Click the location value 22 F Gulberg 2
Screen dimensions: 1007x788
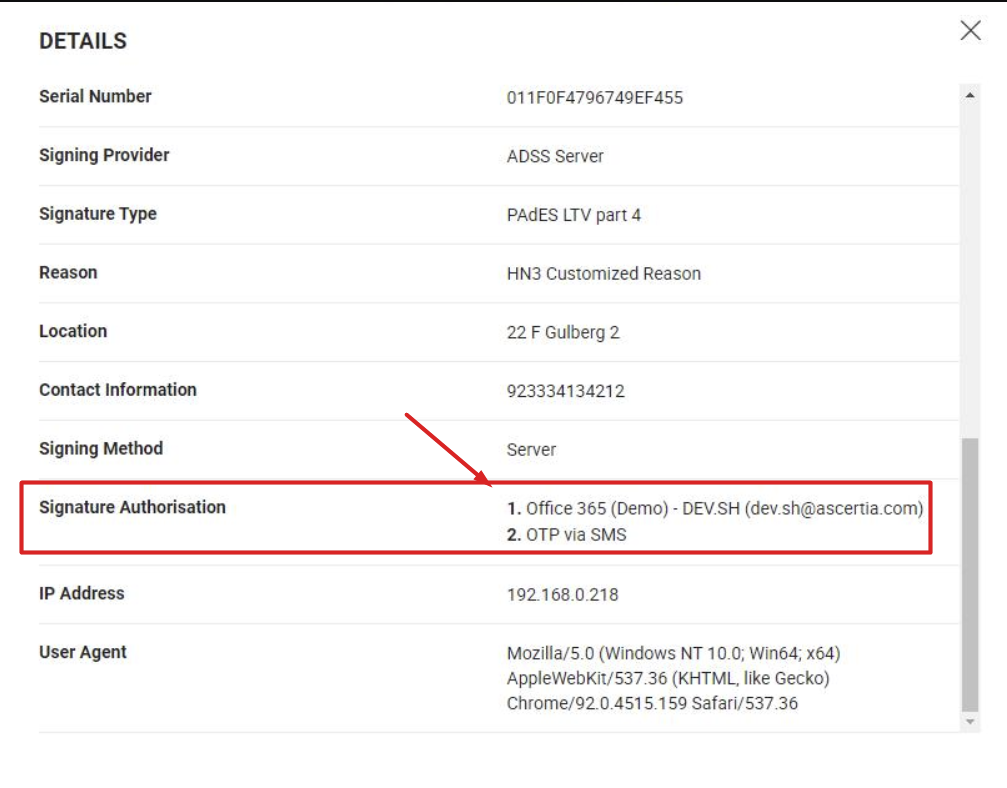pos(563,332)
